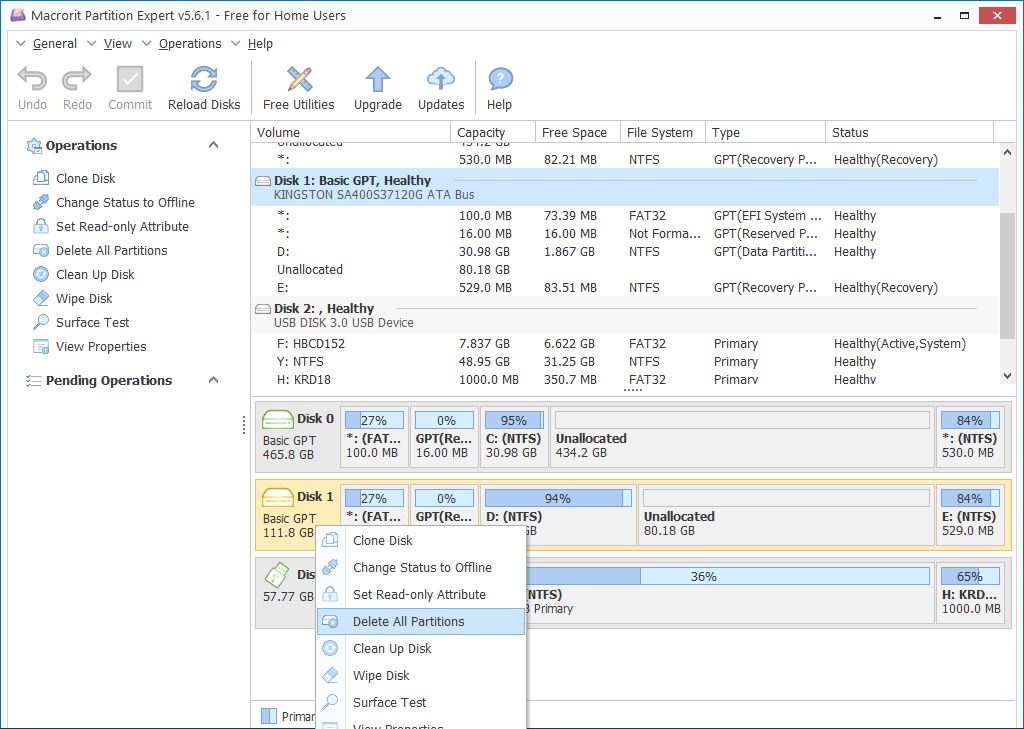Viewport: 1024px width, 729px height.
Task: Sort the list by the Capacity column header
Action: (481, 132)
